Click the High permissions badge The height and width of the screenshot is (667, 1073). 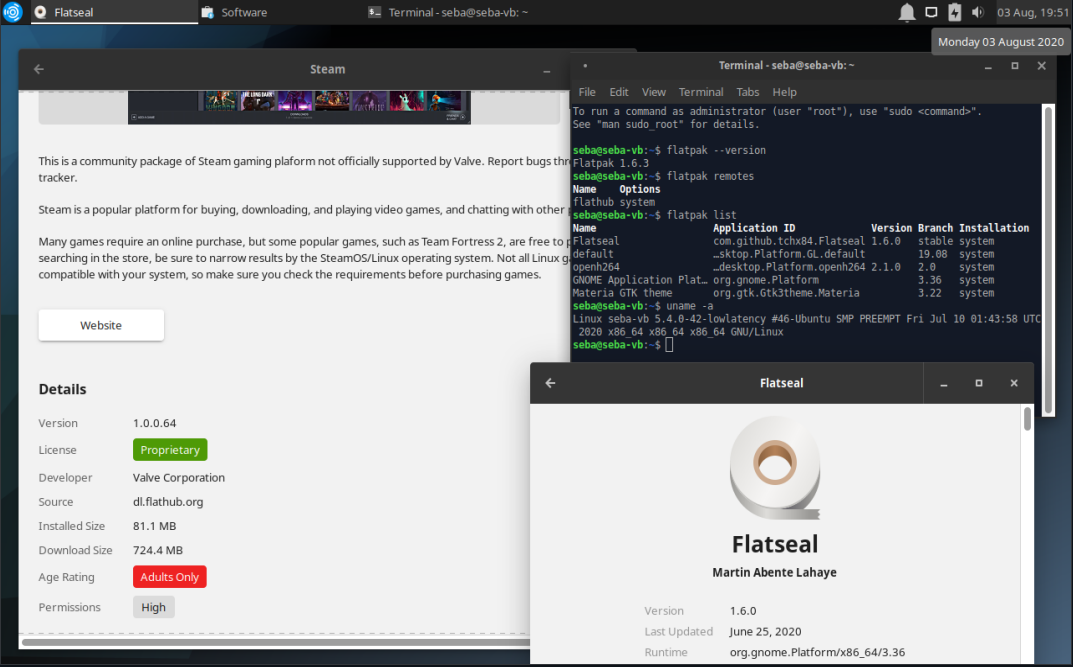tap(153, 606)
